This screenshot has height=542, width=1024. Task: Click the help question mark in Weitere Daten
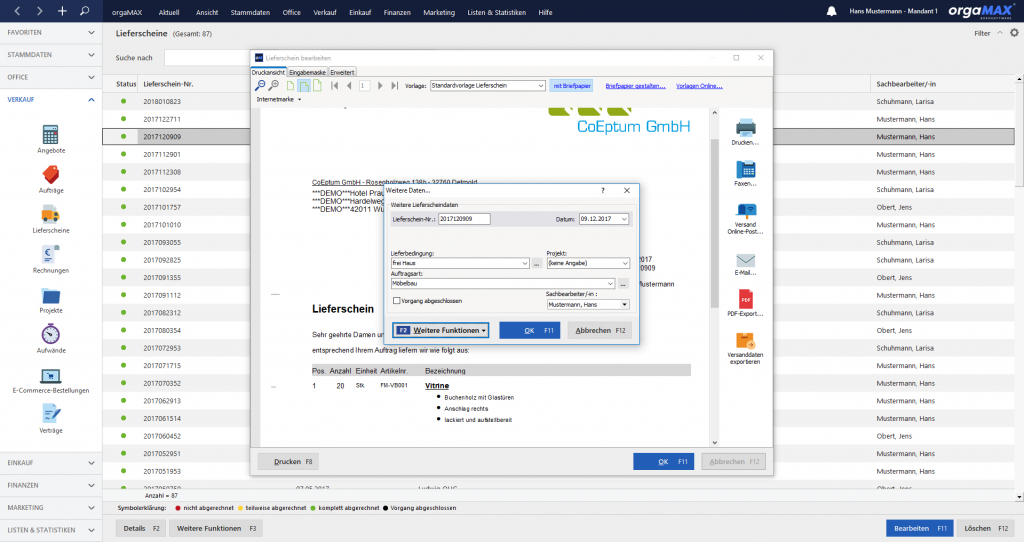click(603, 191)
